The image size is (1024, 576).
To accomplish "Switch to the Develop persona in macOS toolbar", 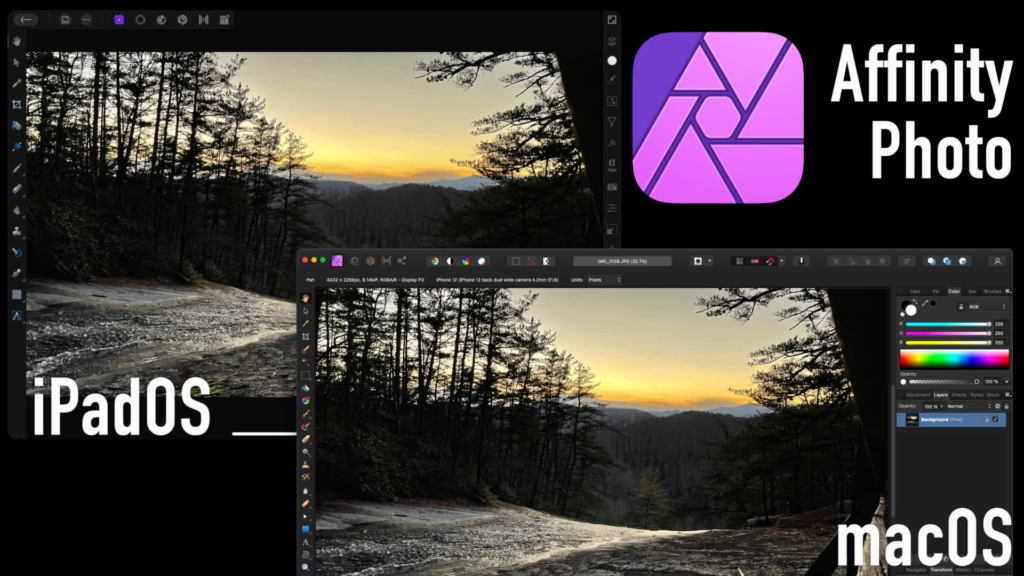I will [x=370, y=261].
